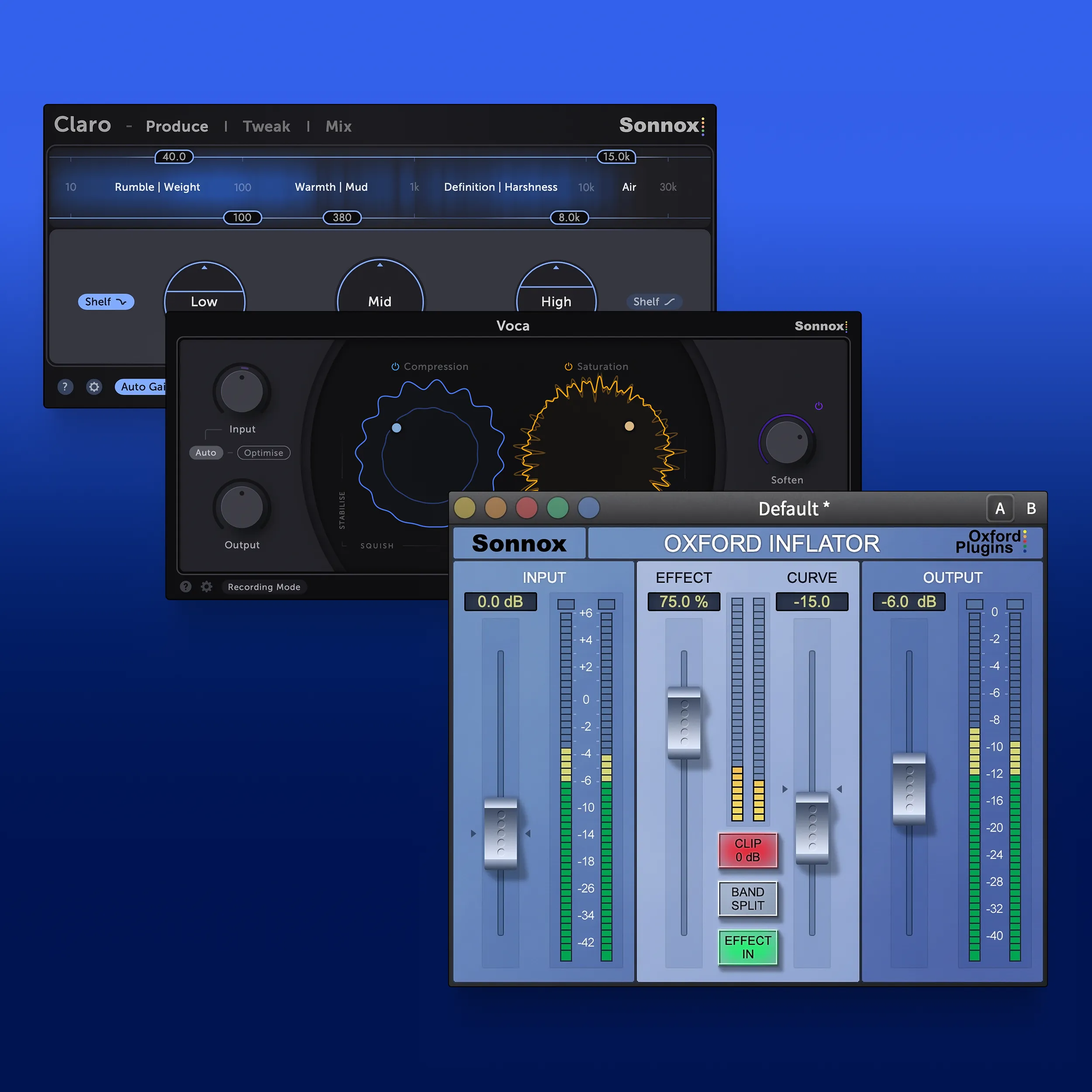1092x1092 pixels.
Task: Click the Sonnox logo in Oxford Inflator
Action: click(x=519, y=543)
